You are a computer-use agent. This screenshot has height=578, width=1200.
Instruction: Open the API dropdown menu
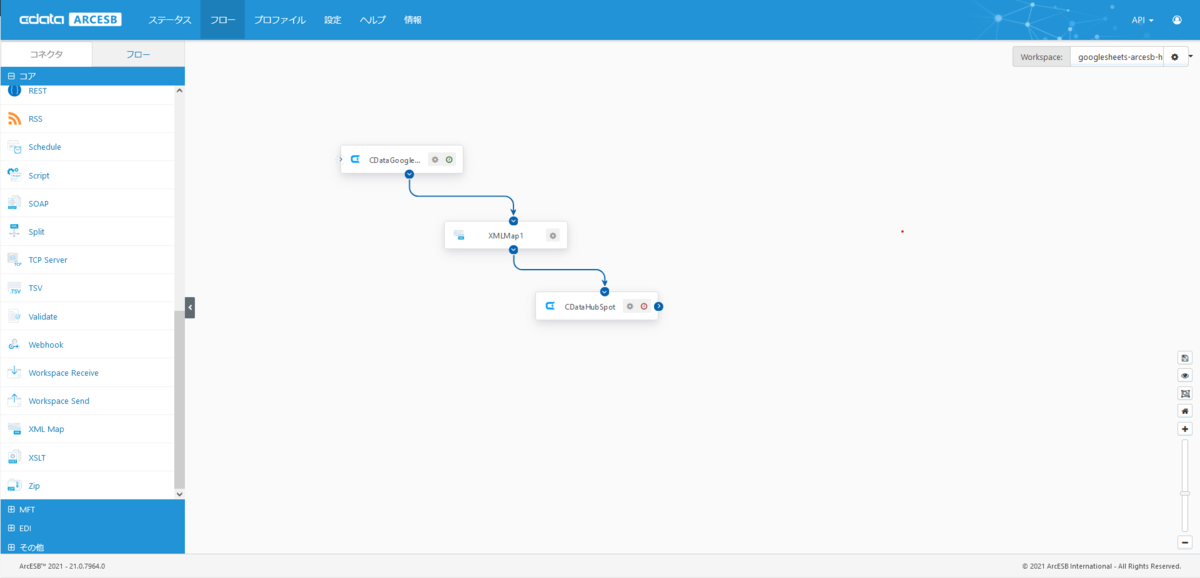[x=1142, y=20]
